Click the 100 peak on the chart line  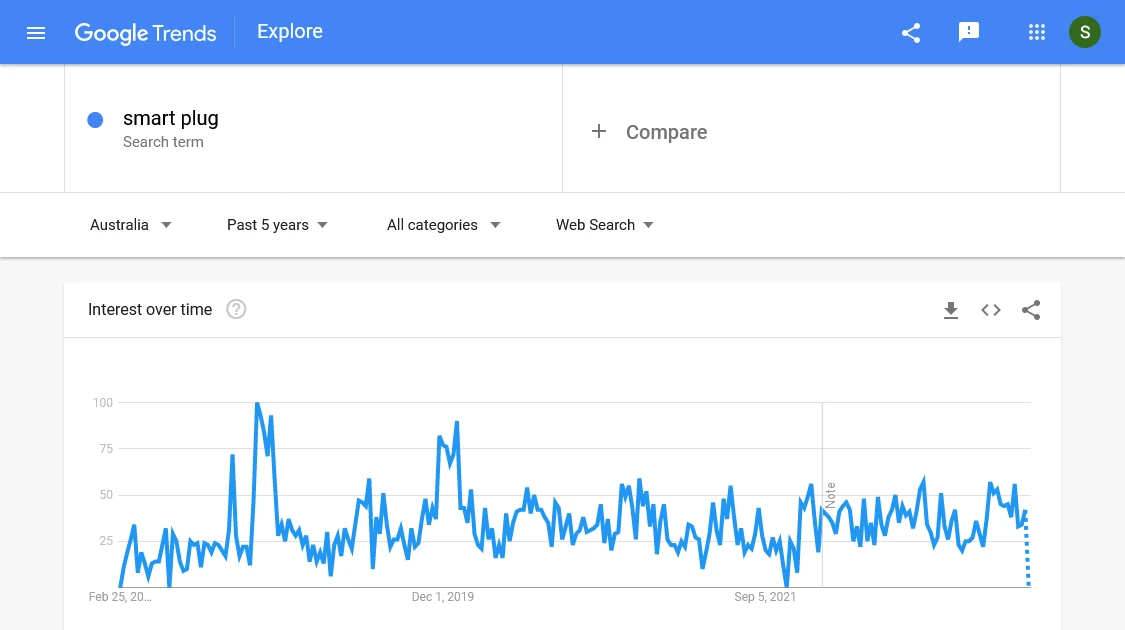257,404
